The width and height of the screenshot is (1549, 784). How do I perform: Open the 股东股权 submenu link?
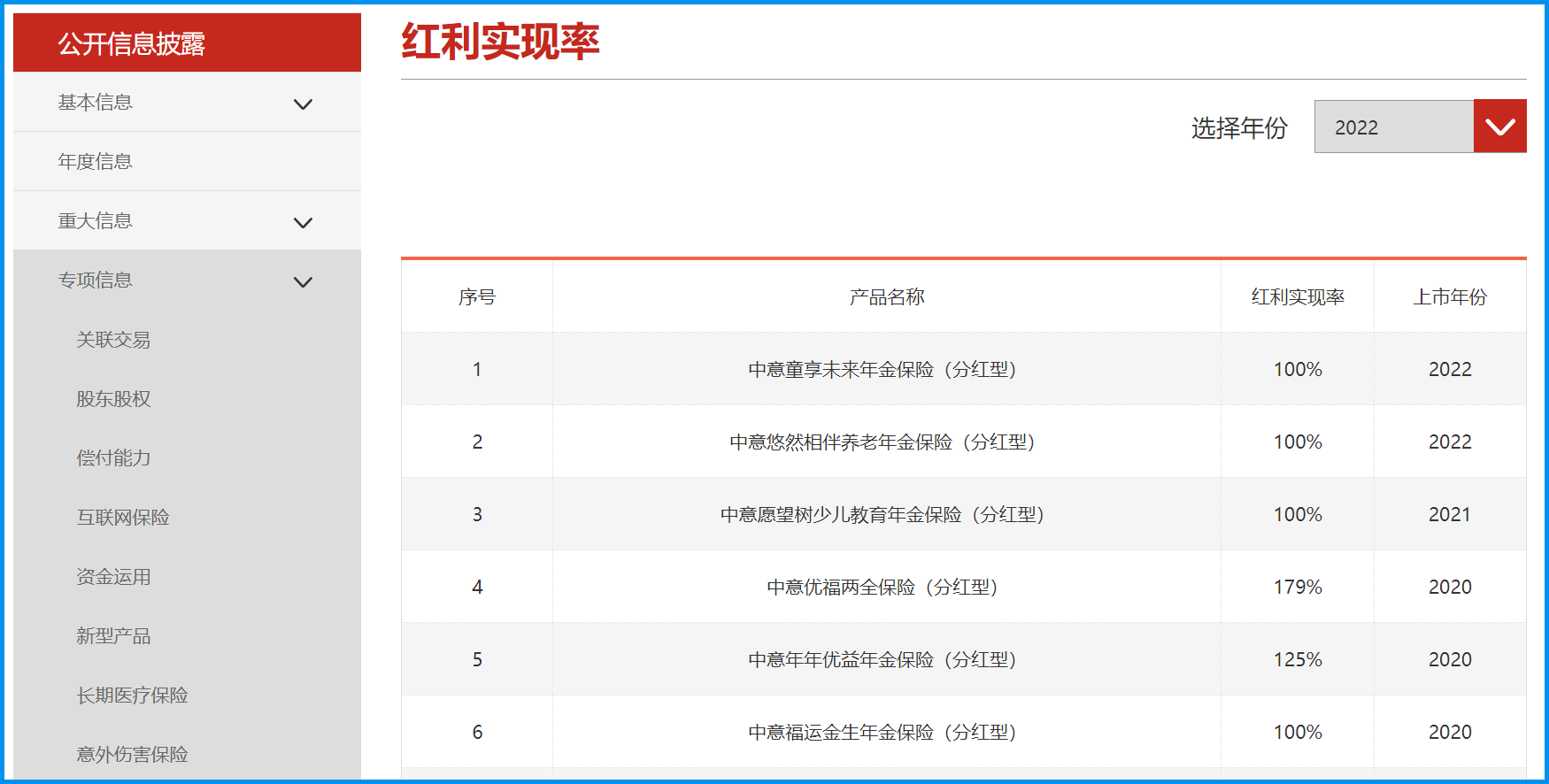click(113, 399)
